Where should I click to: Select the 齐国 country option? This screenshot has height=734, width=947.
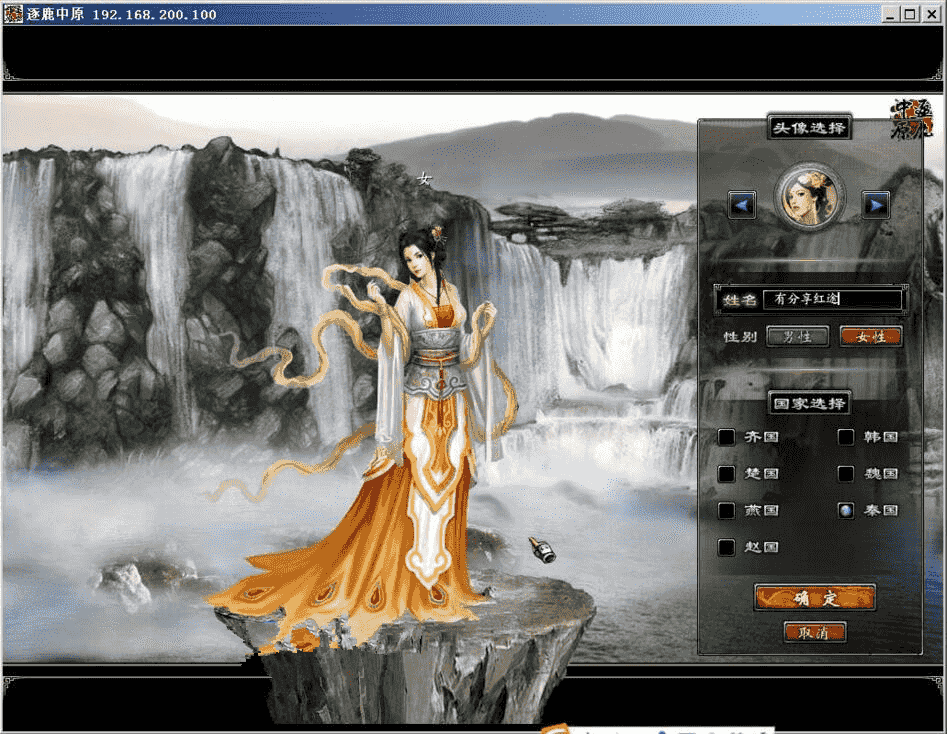(727, 437)
